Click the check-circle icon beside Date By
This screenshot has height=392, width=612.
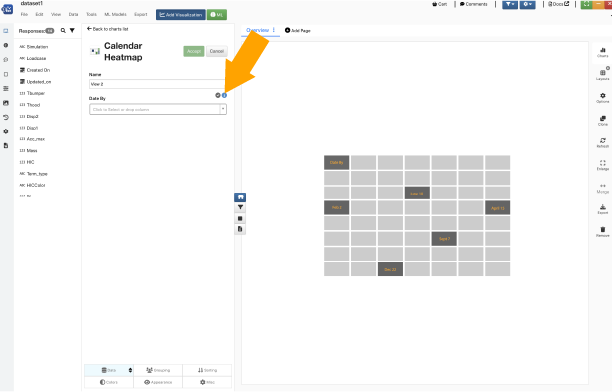pos(218,95)
